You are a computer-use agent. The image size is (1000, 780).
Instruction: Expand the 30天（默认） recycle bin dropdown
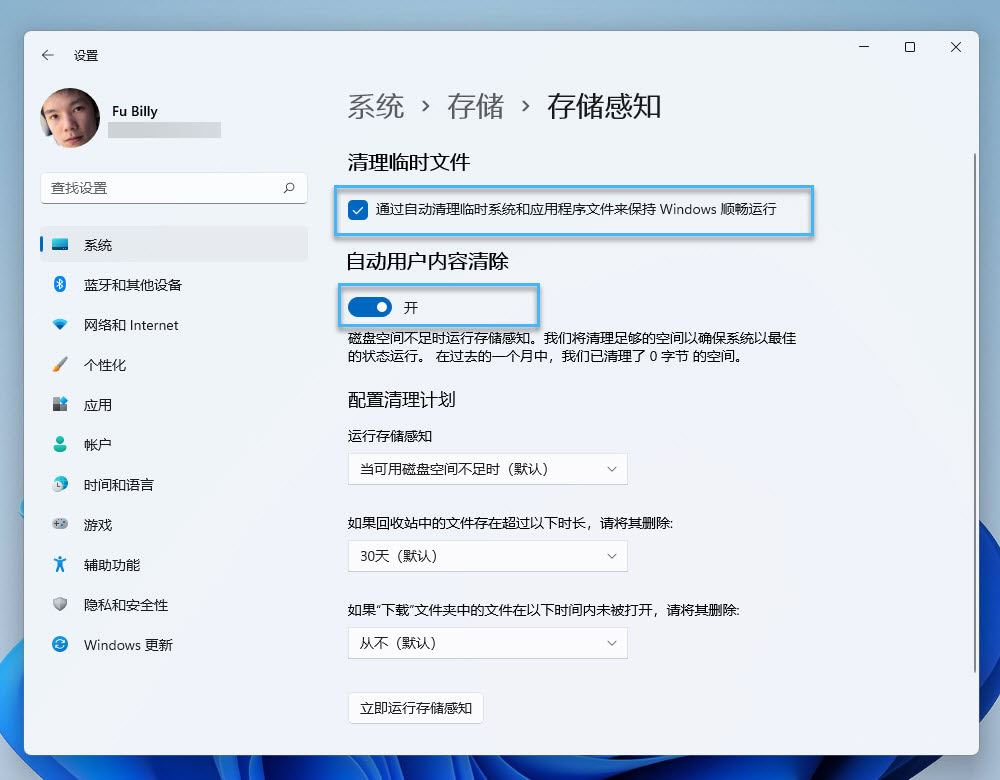[487, 556]
